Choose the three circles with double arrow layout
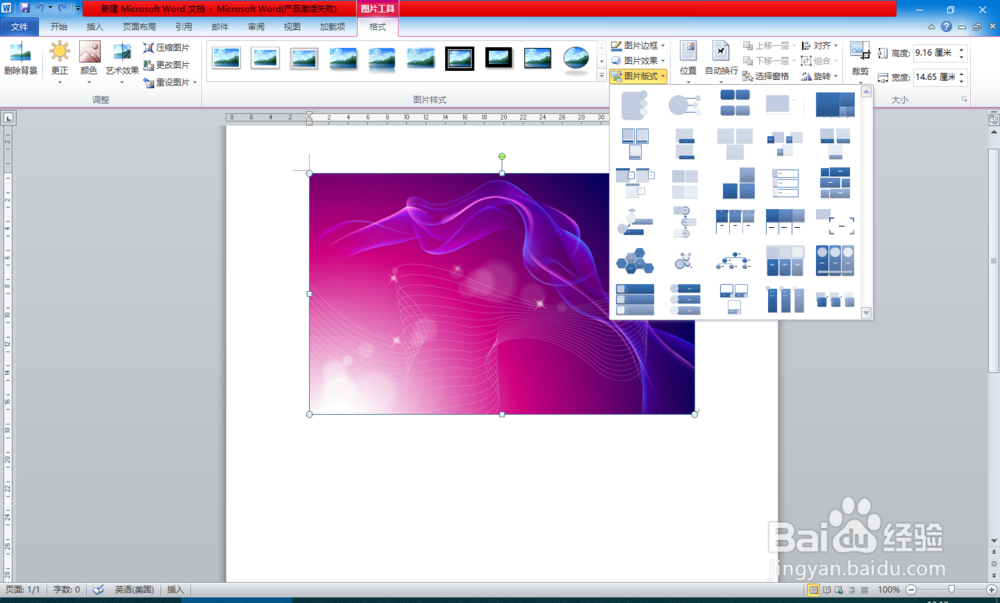The height and width of the screenshot is (603, 1000). (x=835, y=261)
